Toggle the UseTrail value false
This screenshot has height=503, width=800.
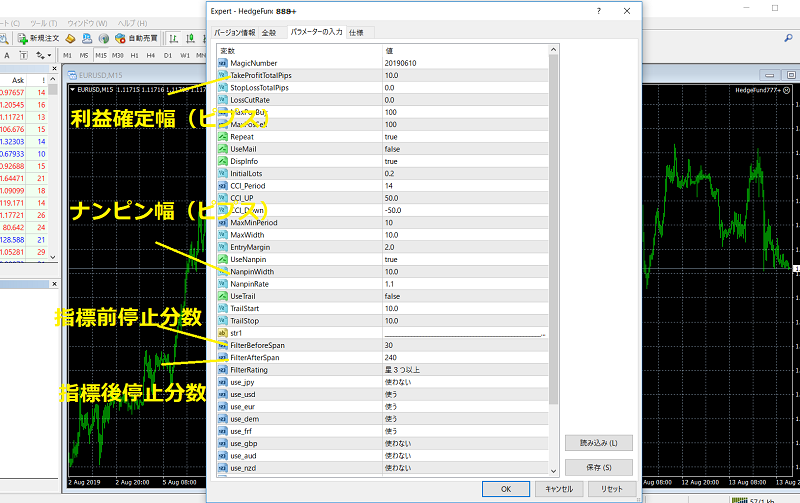click(390, 296)
